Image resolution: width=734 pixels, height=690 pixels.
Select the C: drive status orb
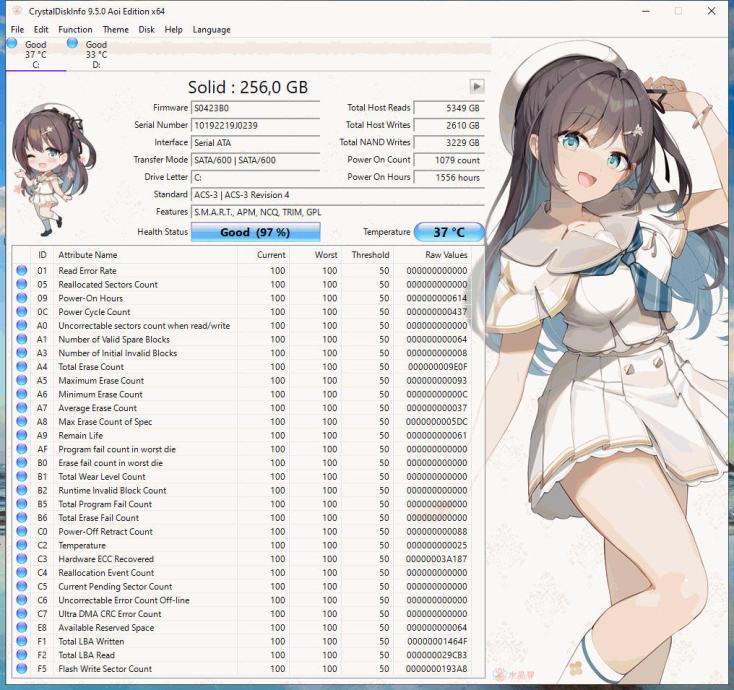pyautogui.click(x=12, y=43)
